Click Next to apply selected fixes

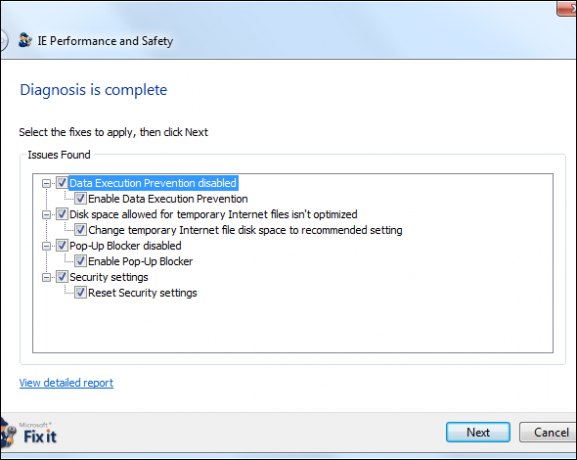pyautogui.click(x=478, y=432)
